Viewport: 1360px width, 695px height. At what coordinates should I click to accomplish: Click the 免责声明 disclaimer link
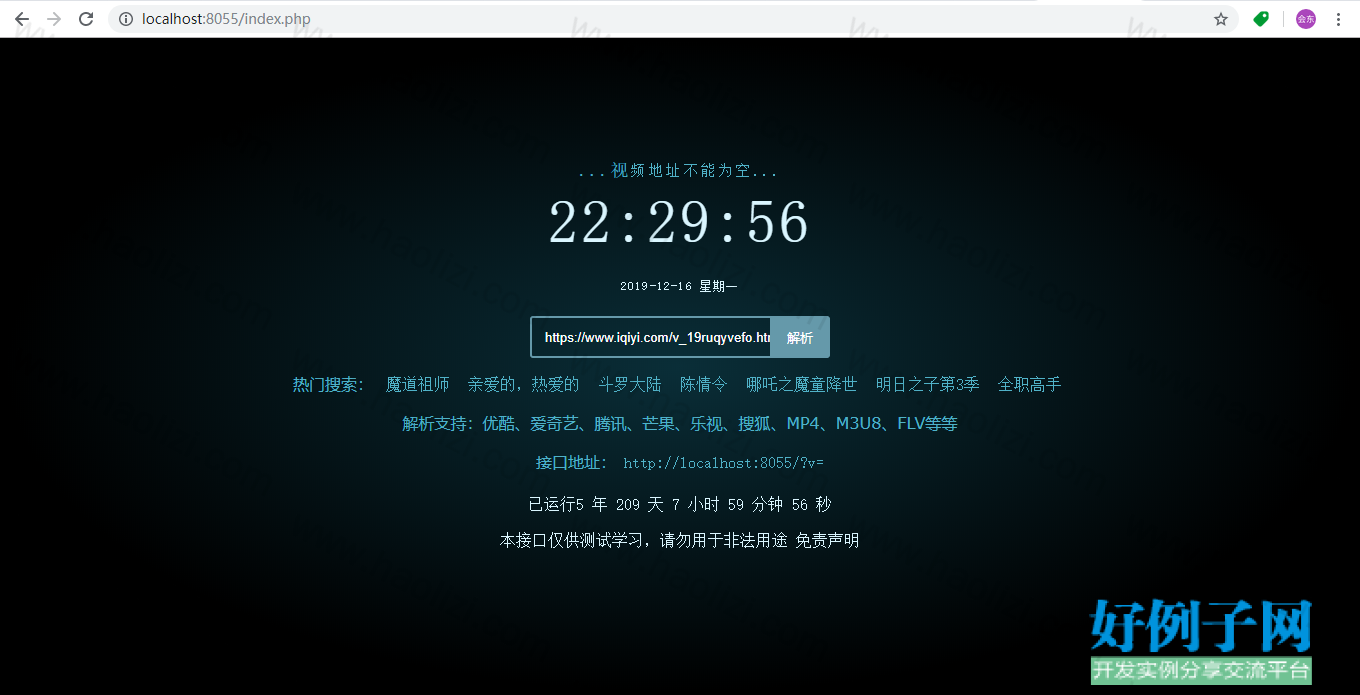pos(827,540)
